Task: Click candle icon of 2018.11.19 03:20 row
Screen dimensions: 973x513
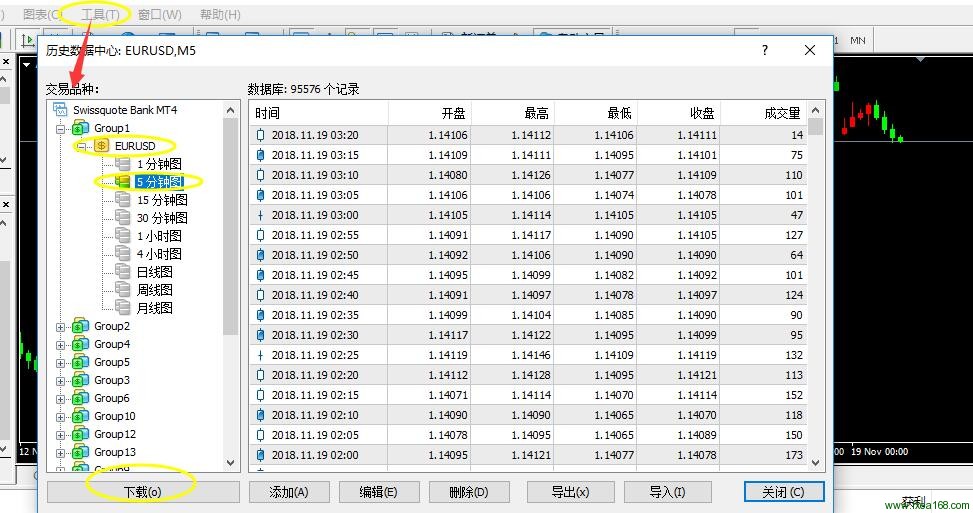Action: coord(261,135)
